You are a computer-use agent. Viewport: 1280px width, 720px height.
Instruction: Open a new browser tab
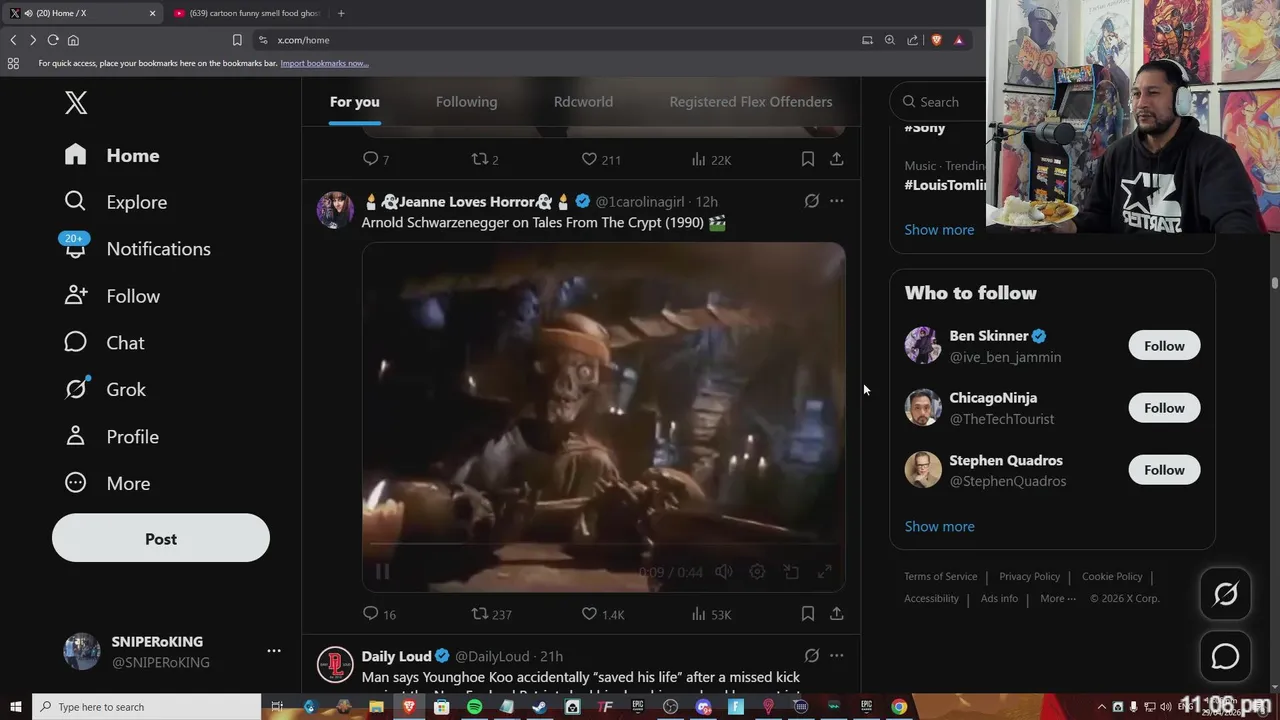(341, 13)
